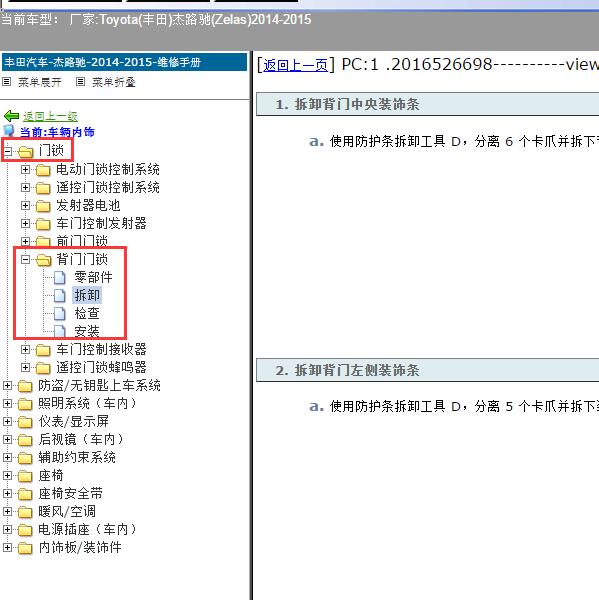The width and height of the screenshot is (599, 600).
Task: Click the 后视镜（车内） folder icon
Action: [x=25, y=440]
